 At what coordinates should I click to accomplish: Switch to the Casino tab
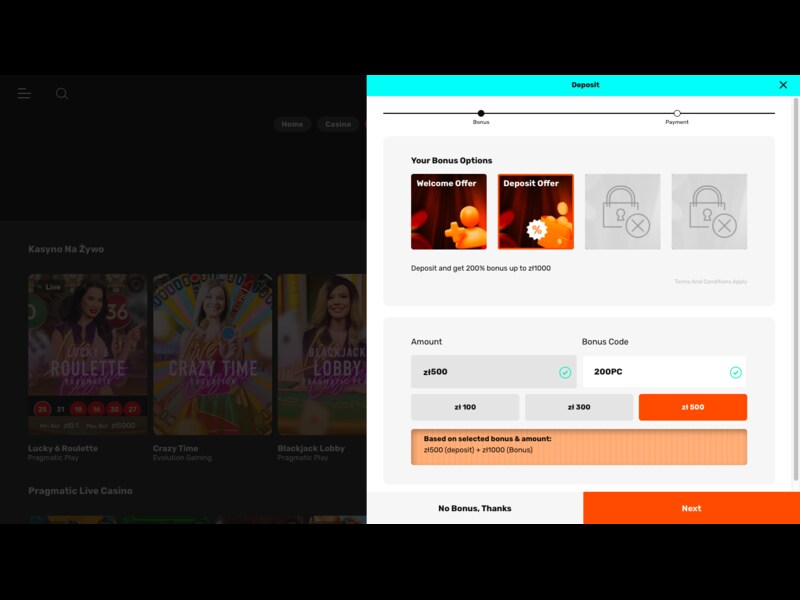[337, 124]
